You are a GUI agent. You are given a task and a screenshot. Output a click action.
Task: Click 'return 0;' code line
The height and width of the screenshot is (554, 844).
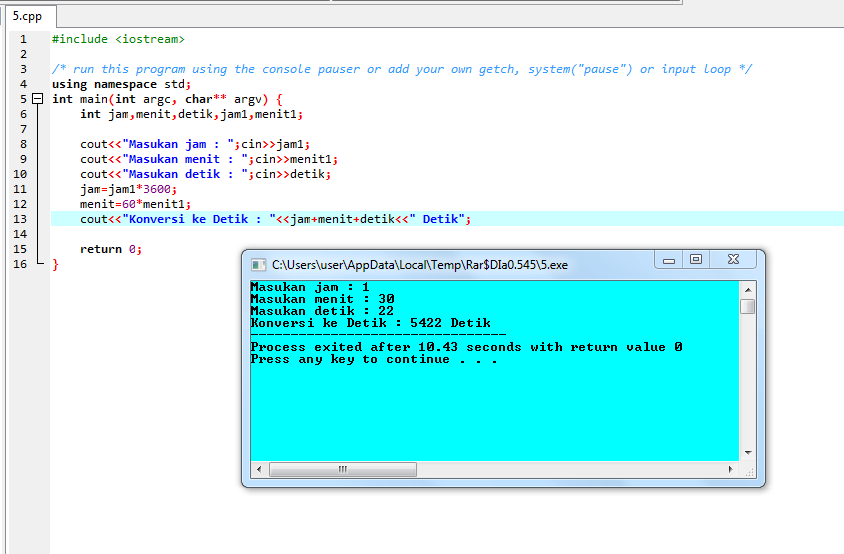[111, 250]
